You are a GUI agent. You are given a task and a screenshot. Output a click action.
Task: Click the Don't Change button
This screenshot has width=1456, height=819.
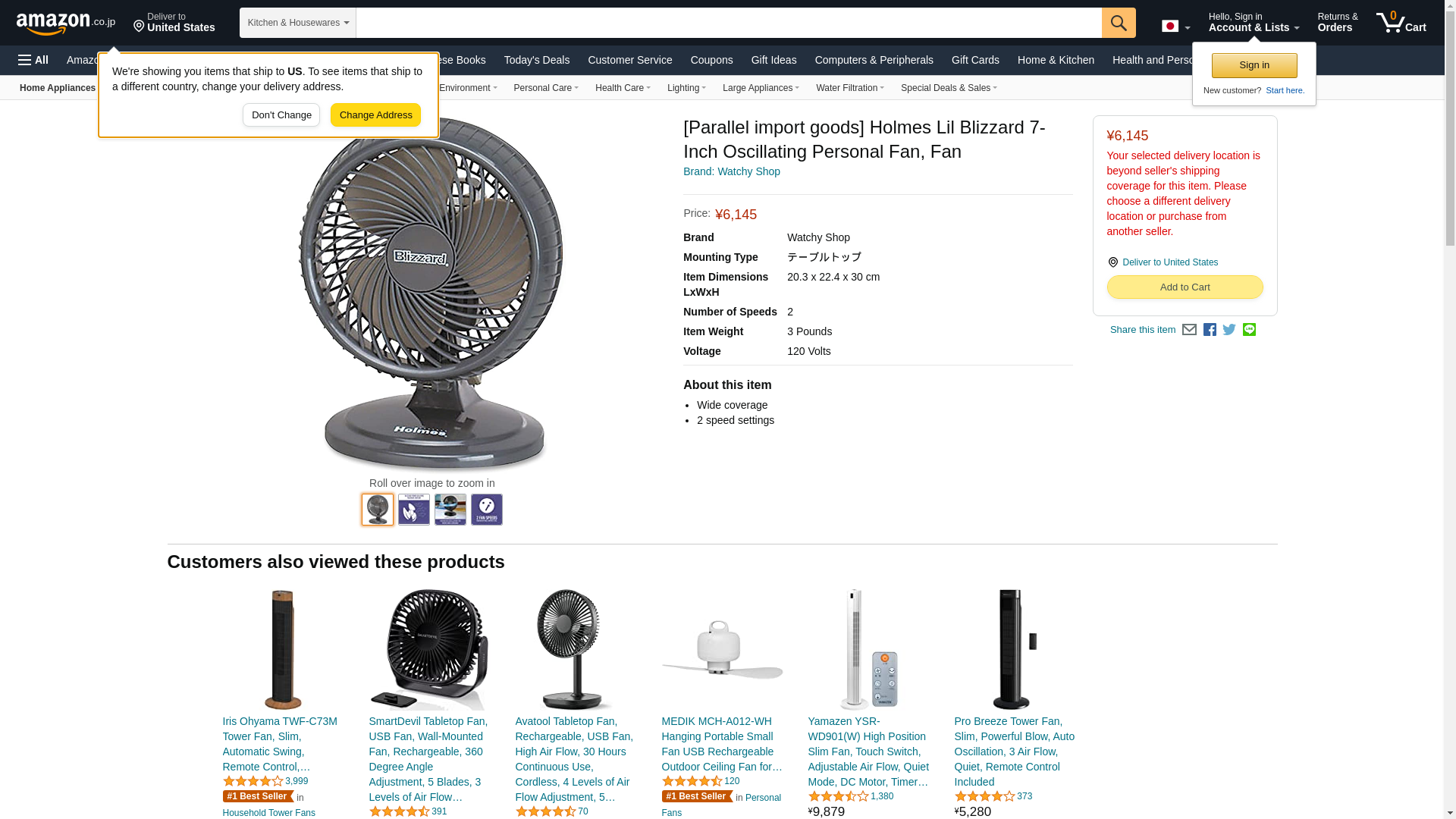coord(281,115)
